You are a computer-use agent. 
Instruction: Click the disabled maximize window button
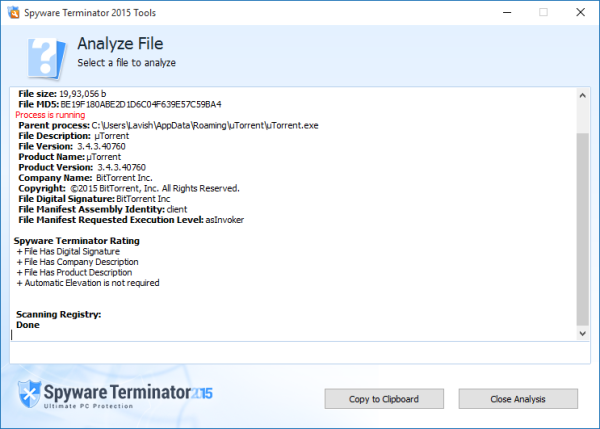(543, 13)
